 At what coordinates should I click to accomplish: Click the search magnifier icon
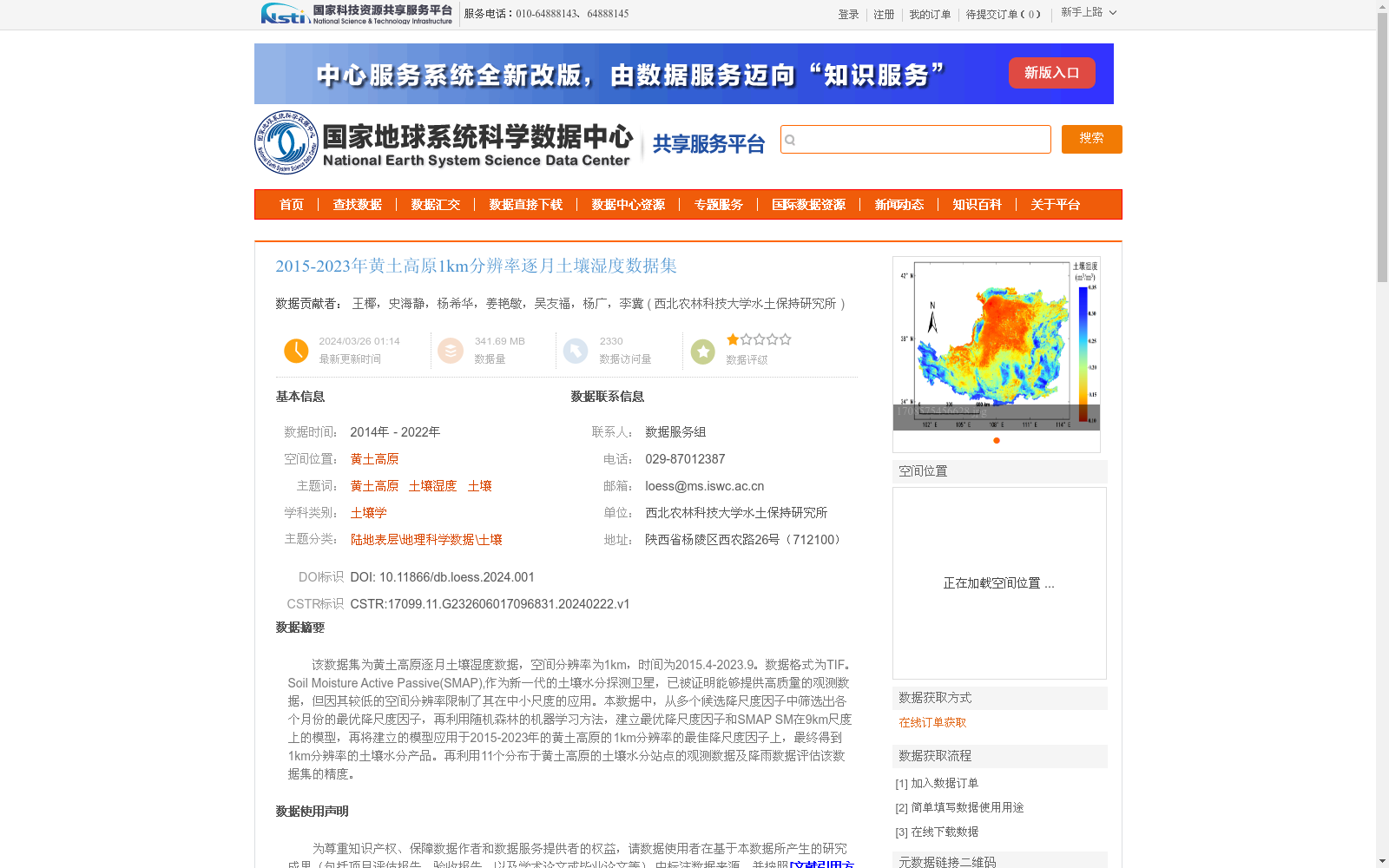pos(790,140)
